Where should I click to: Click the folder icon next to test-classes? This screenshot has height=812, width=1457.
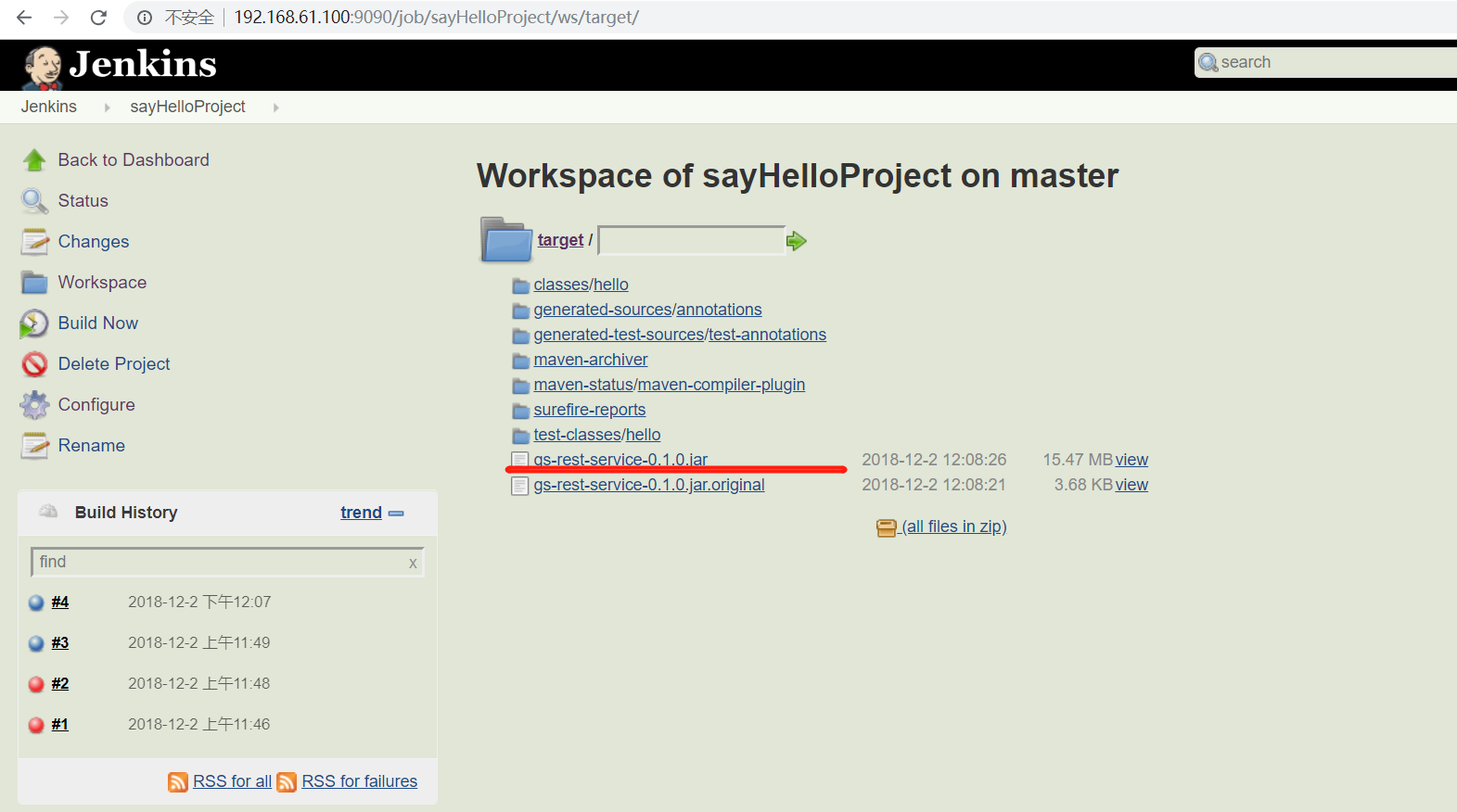(x=521, y=436)
